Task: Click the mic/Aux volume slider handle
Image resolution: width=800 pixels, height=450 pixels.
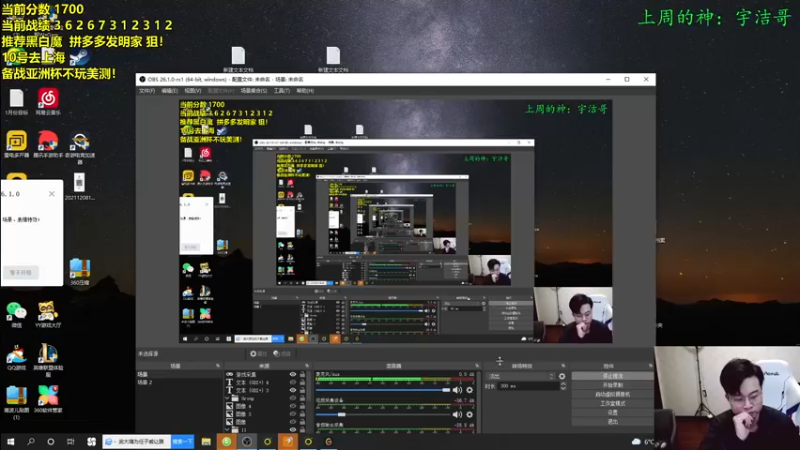Action: point(446,390)
